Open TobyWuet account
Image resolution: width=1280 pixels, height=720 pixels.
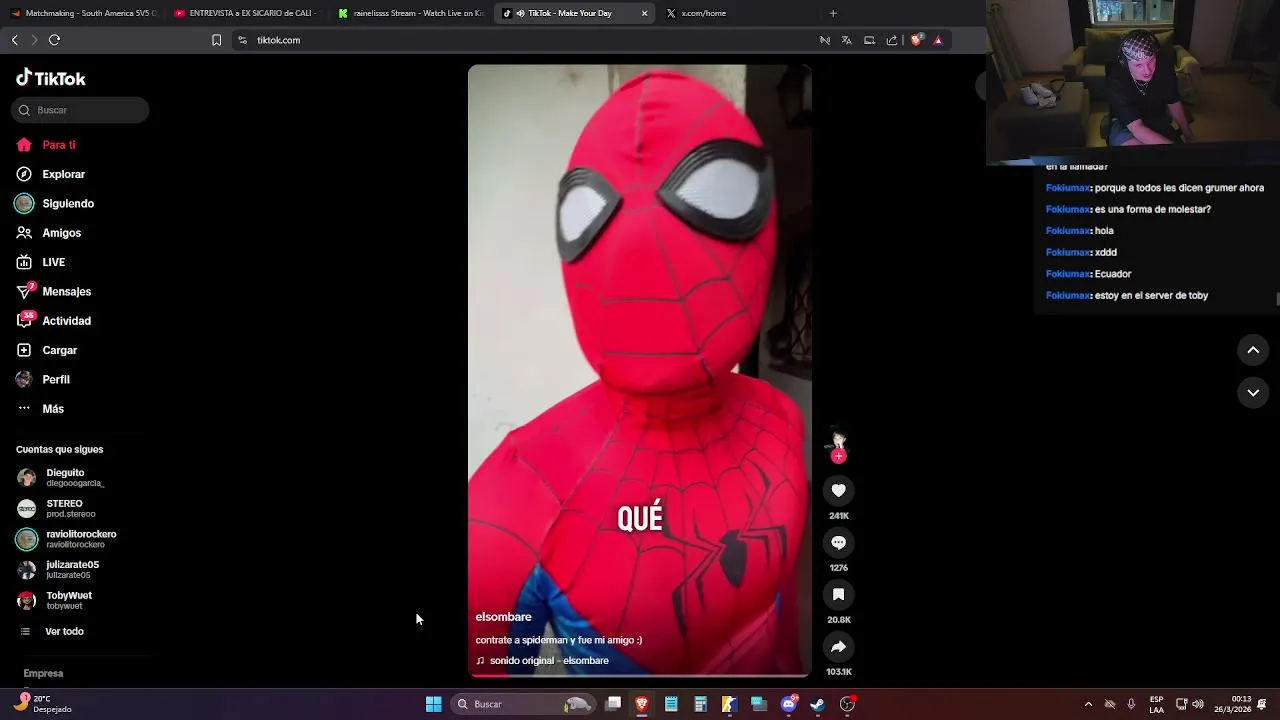click(x=54, y=600)
